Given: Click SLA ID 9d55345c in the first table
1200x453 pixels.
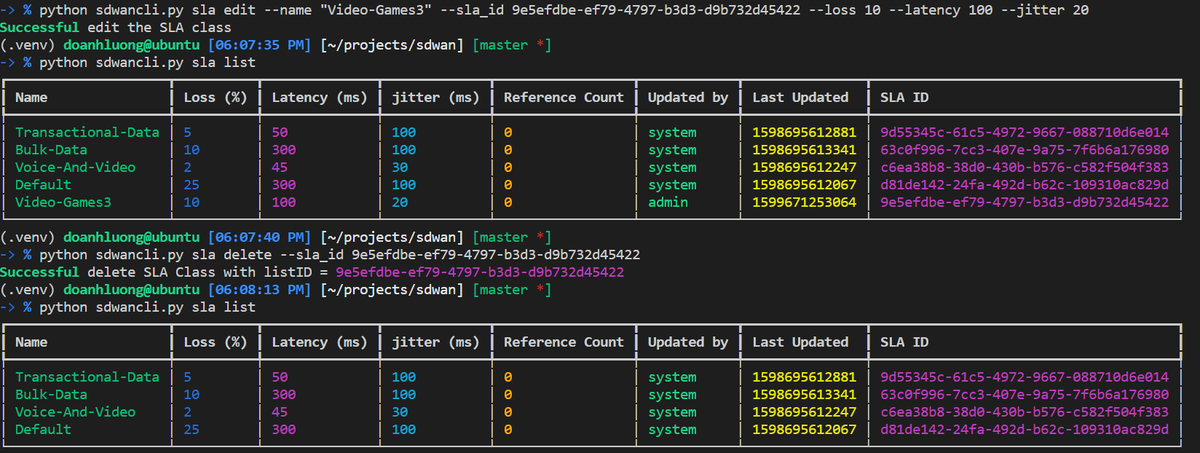Looking at the screenshot, I should point(1024,132).
